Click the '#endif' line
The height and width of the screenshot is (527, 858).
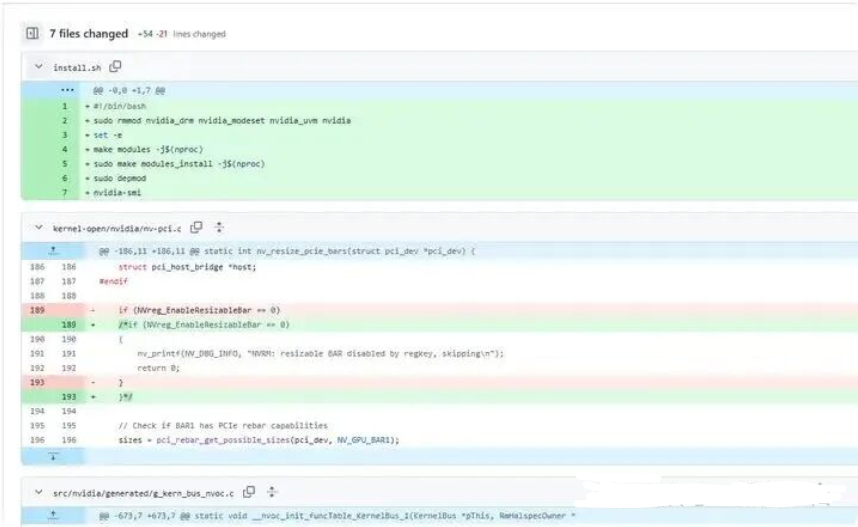pos(113,281)
